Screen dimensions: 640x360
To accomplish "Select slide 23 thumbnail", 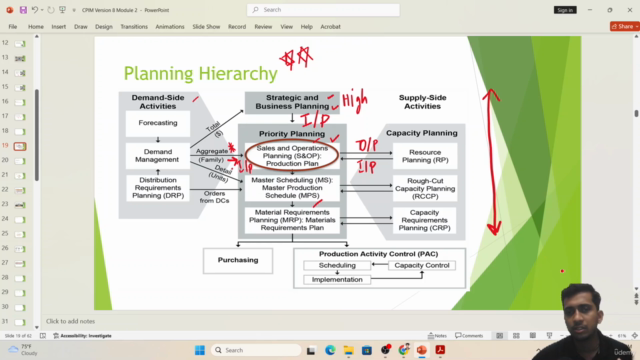I will [20, 205].
